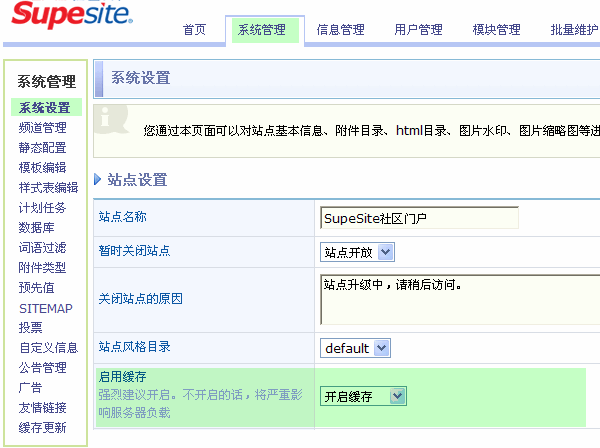The width and height of the screenshot is (600, 448).
Task: Click the 站点名称 text field
Action: 419,217
